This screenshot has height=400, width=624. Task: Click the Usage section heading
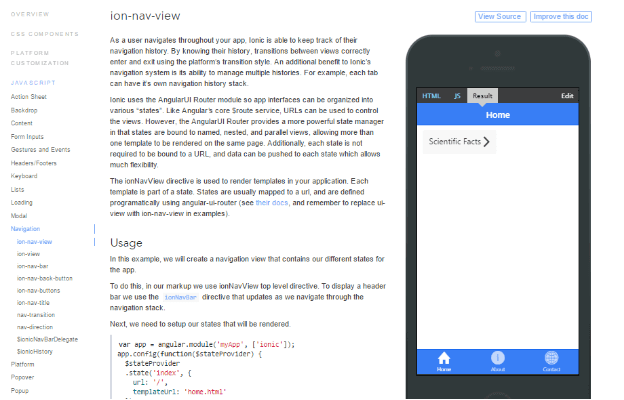pos(126,243)
